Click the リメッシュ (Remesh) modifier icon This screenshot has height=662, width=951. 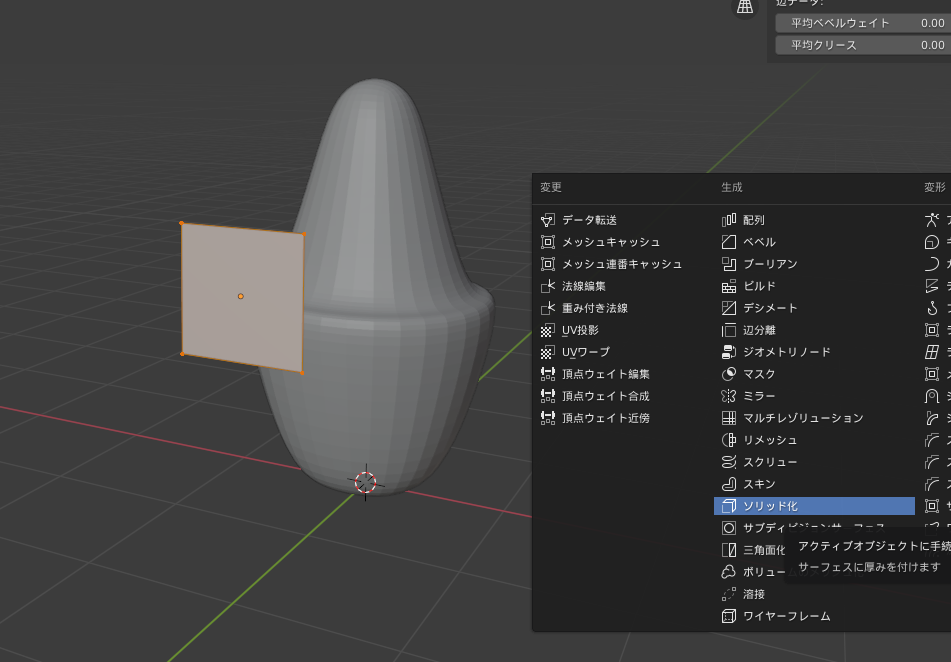pos(729,440)
